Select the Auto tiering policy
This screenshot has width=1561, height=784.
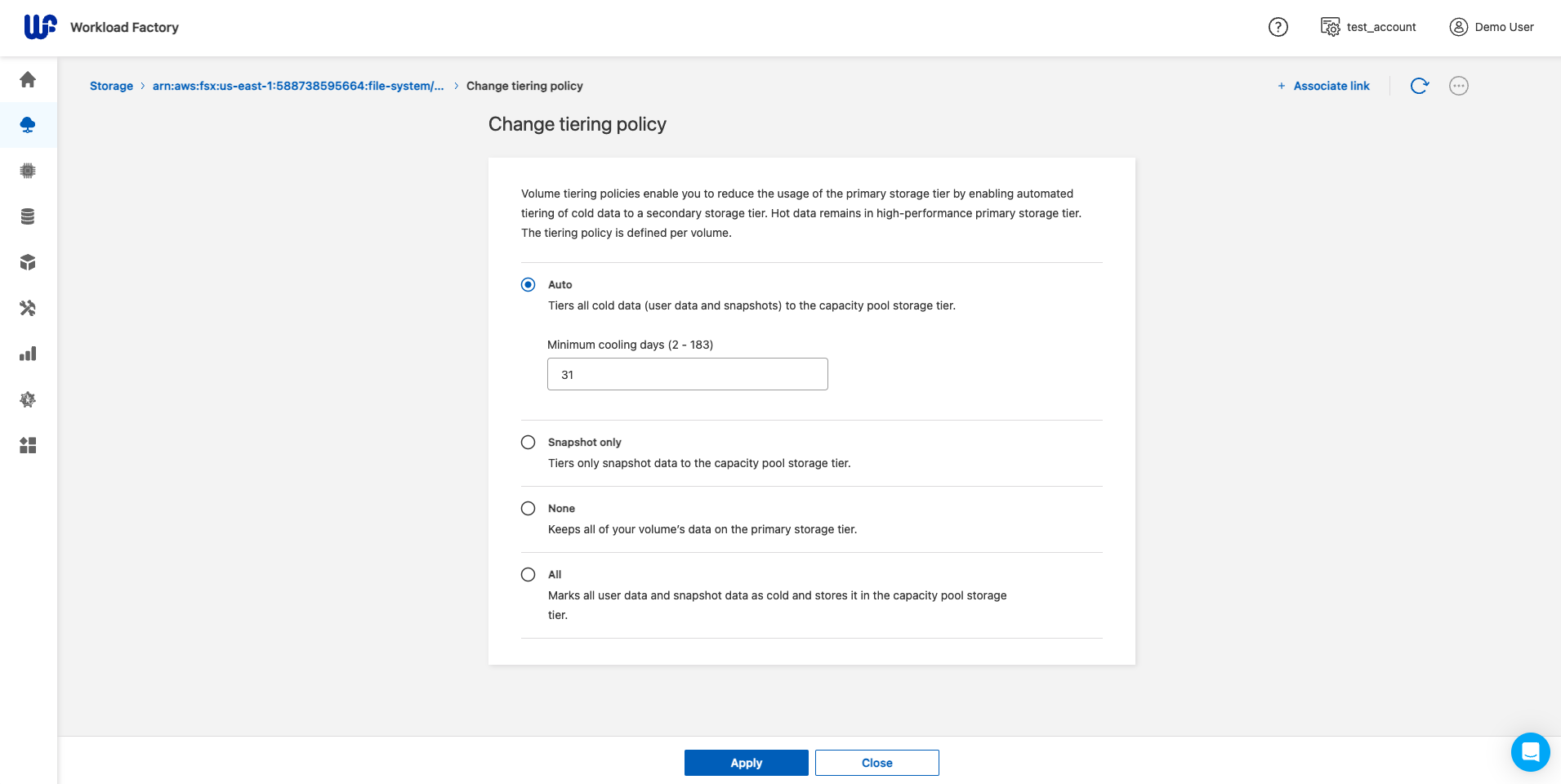(x=529, y=285)
